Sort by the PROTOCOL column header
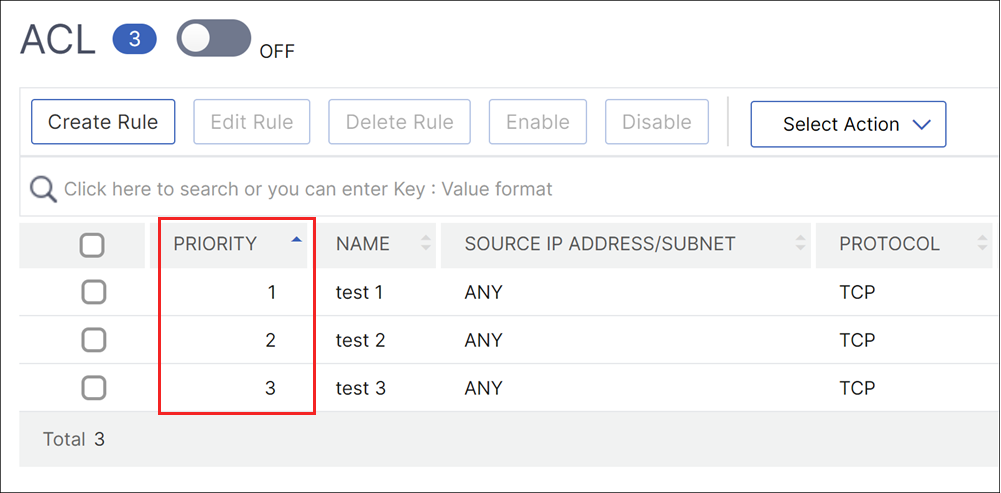1001x493 pixels. point(903,244)
